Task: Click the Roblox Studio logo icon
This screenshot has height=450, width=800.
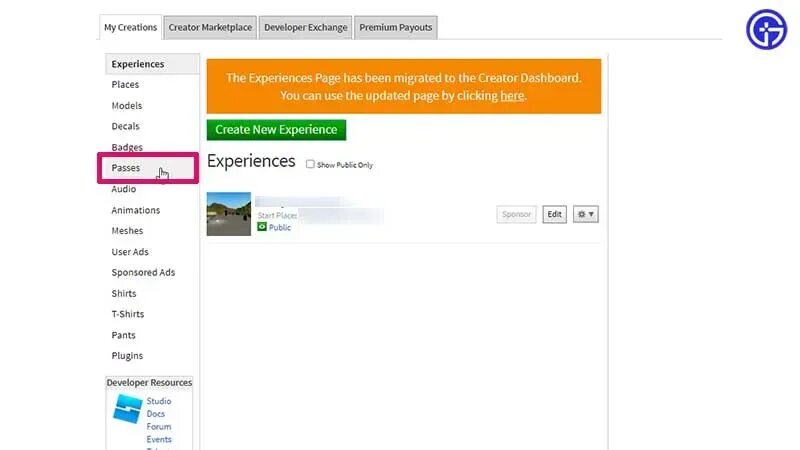Action: click(x=127, y=409)
